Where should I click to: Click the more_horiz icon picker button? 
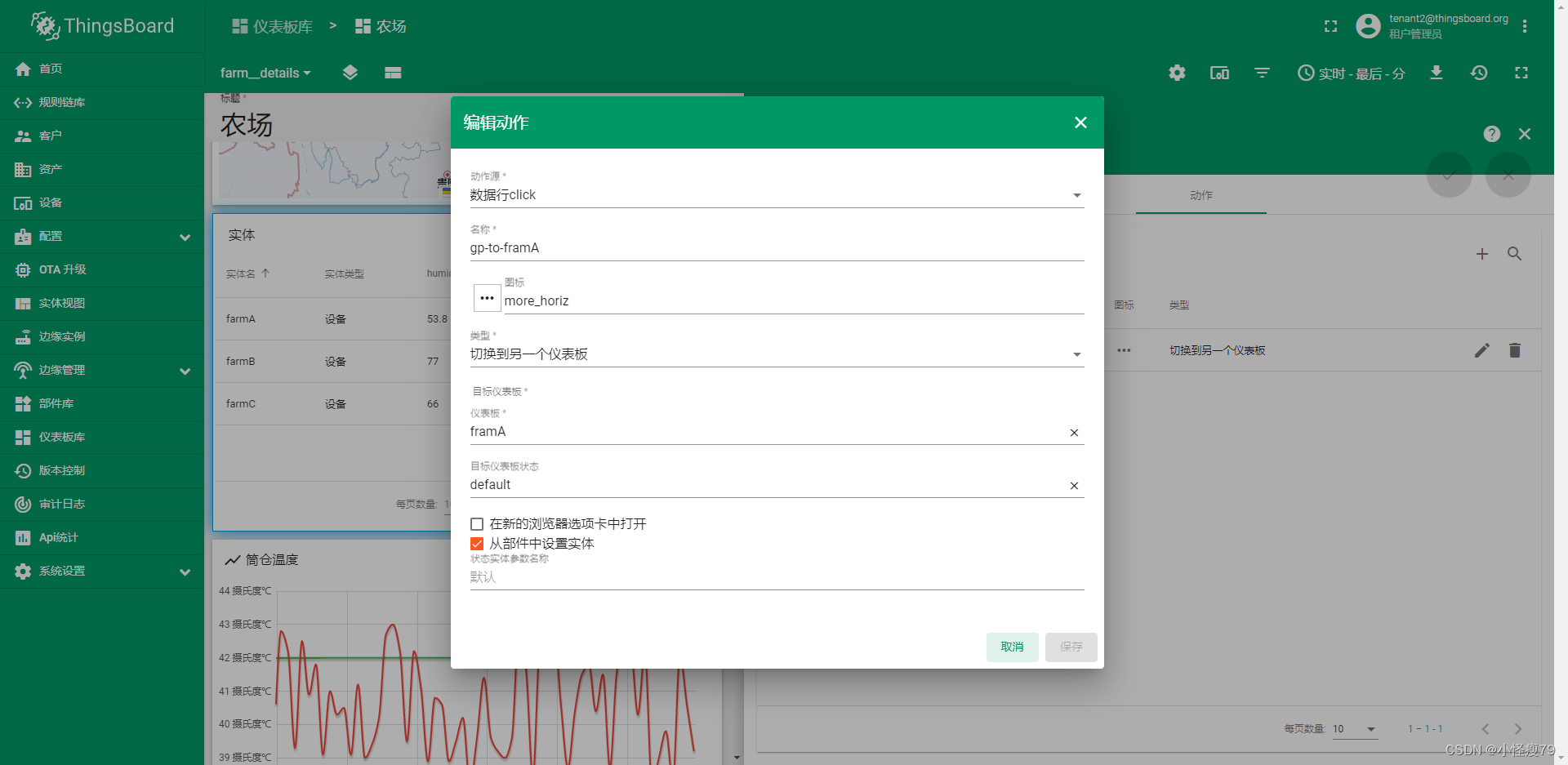point(488,298)
